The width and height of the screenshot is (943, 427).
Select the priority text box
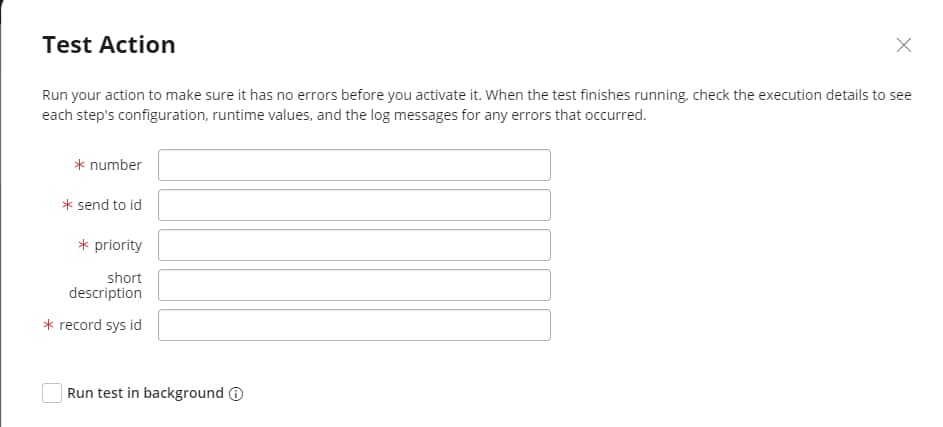tap(354, 245)
